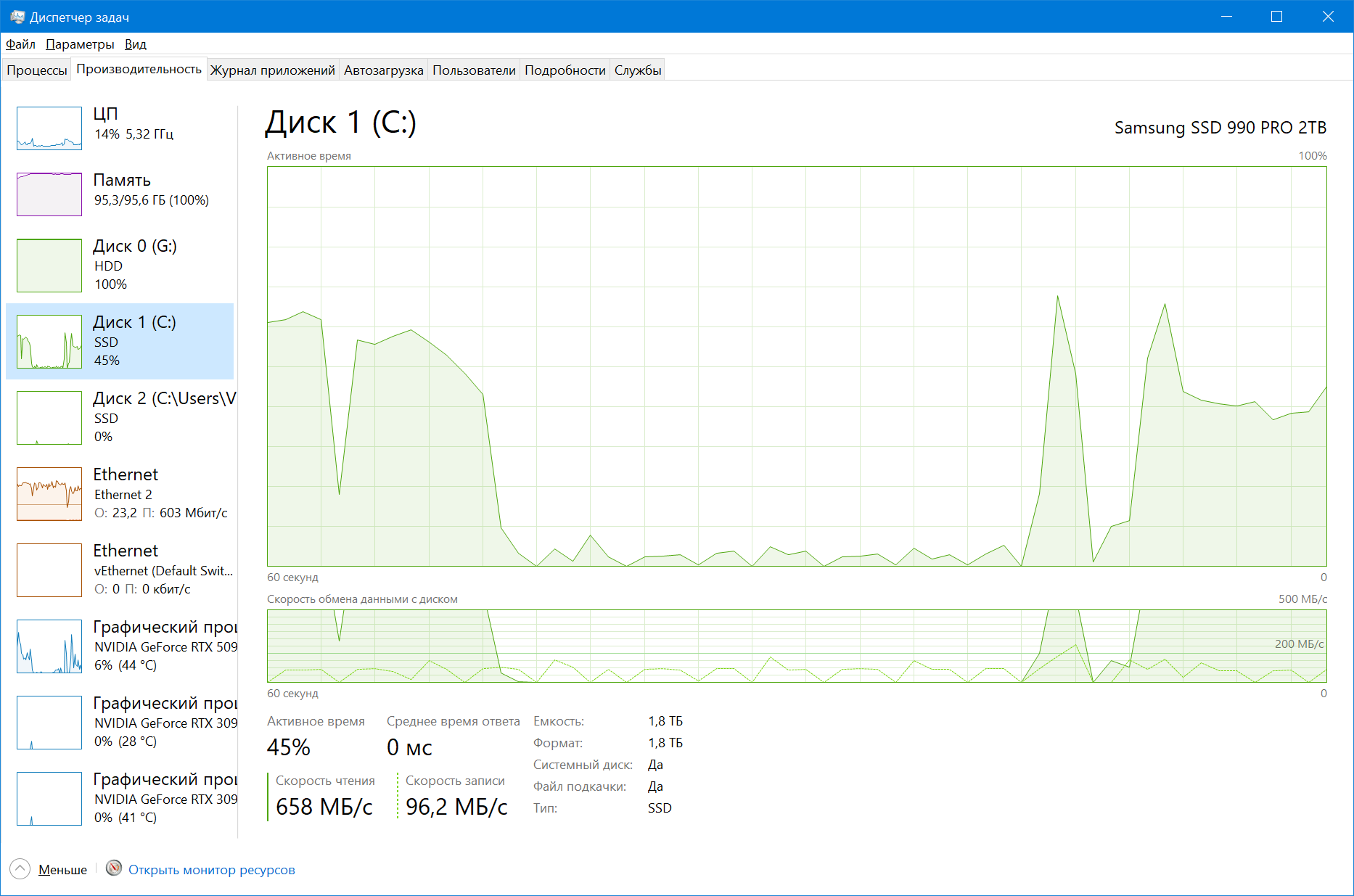Select the Memory usage graph thumbnail
Image resolution: width=1354 pixels, height=896 pixels.
tap(49, 194)
